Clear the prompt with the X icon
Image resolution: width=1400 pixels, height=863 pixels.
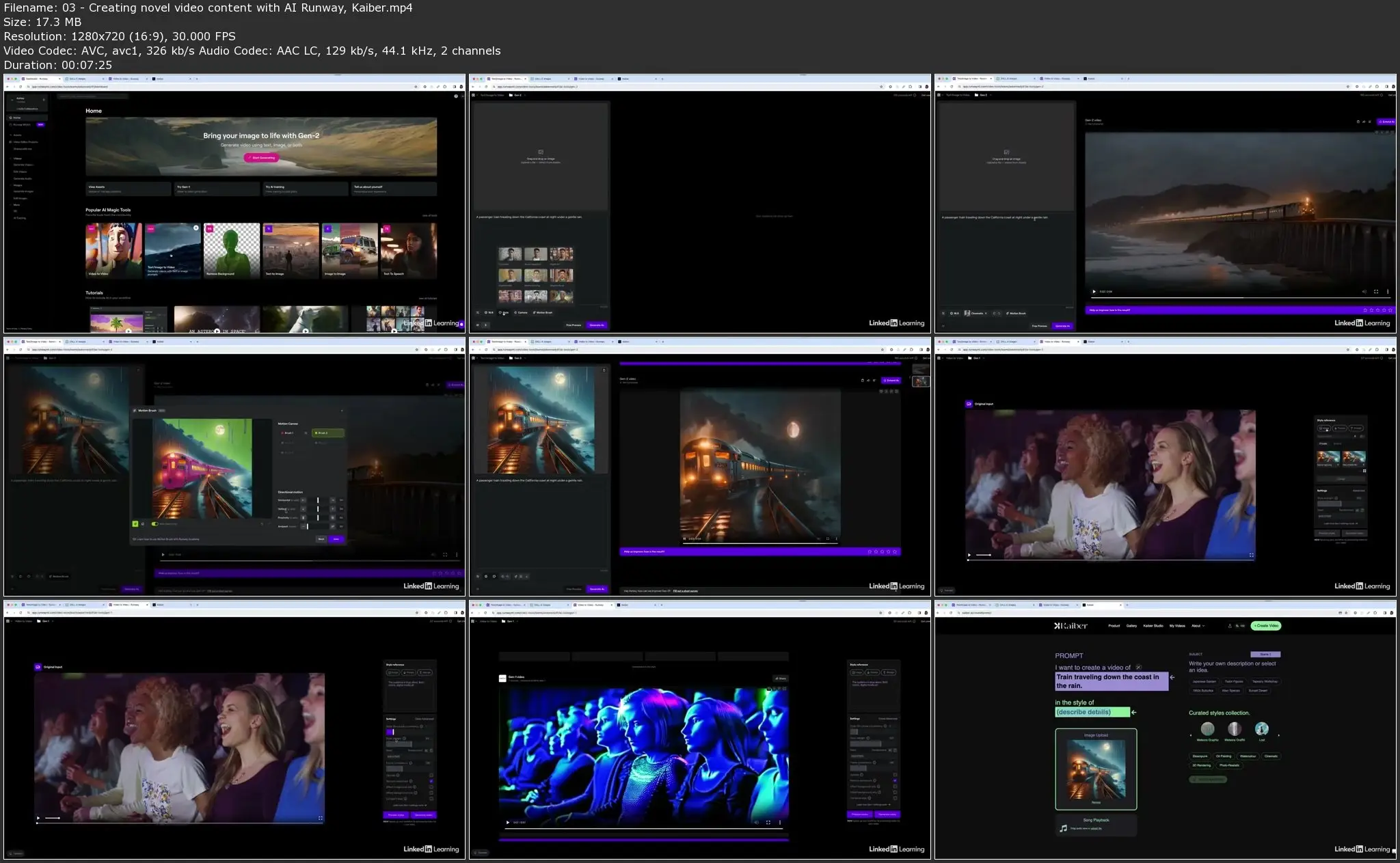(x=1138, y=668)
